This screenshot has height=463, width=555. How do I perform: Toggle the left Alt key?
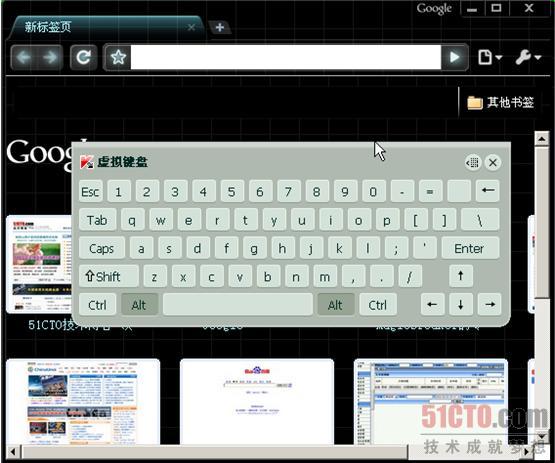click(x=139, y=304)
